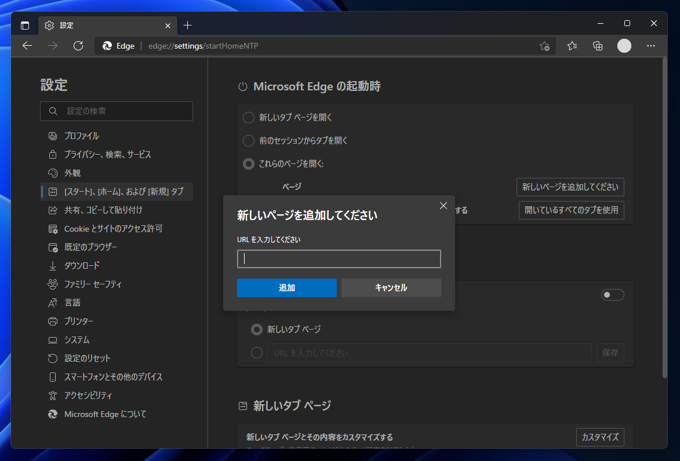
Task: Click the Edge site identity badge
Action: (118, 46)
